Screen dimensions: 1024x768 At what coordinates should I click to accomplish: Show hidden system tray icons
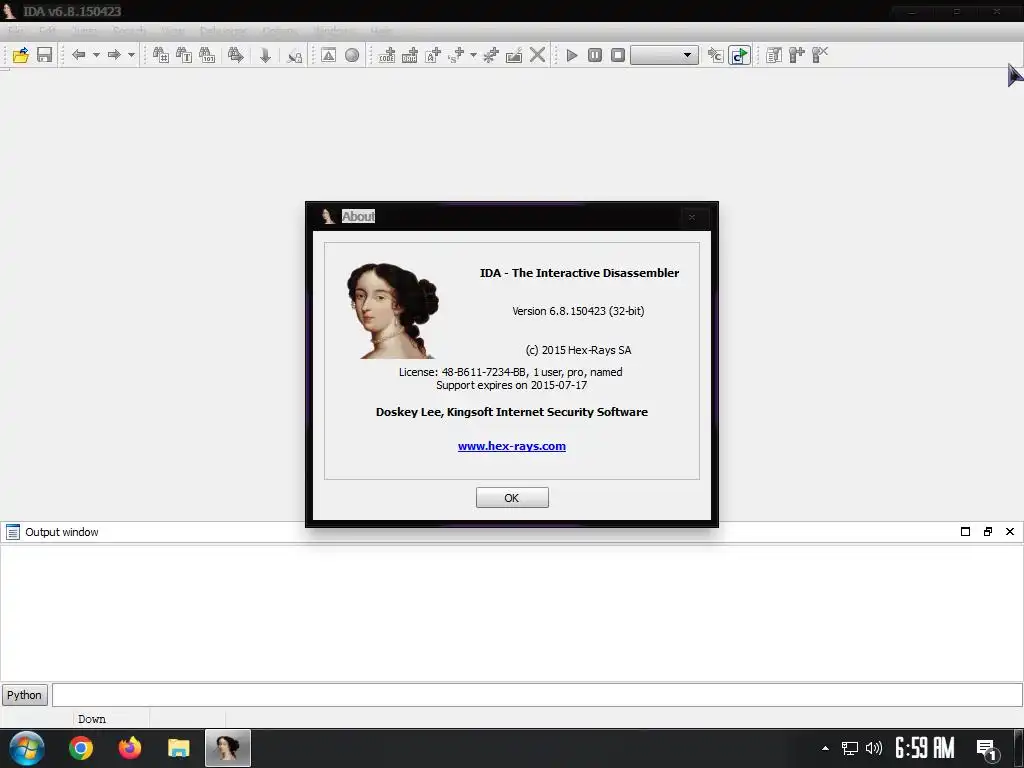click(x=825, y=748)
